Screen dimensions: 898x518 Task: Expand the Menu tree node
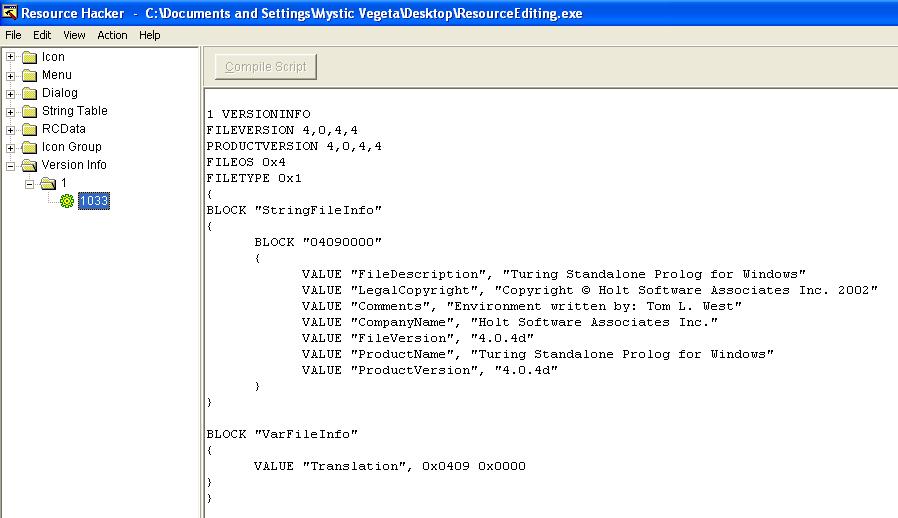[10, 75]
